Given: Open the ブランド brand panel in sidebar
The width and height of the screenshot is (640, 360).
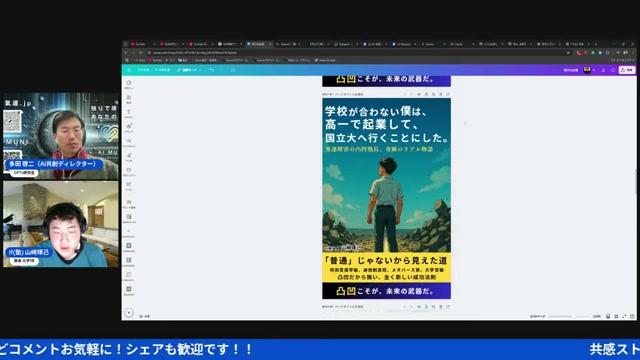Looking at the screenshot, I should pyautogui.click(x=129, y=128).
